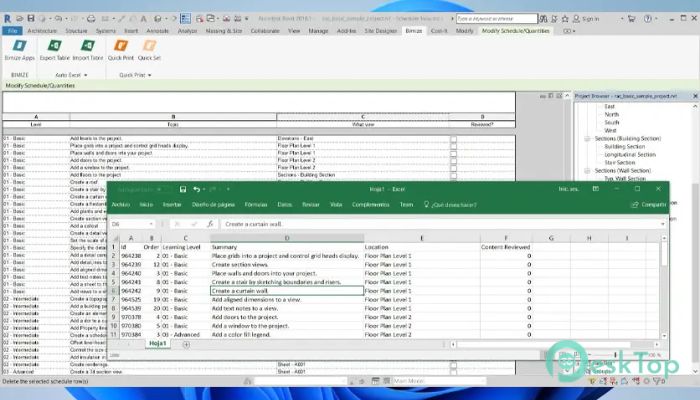700x400 pixels.
Task: Check Reviewed box for second Floor Plan Level 2 row
Action: point(454,168)
